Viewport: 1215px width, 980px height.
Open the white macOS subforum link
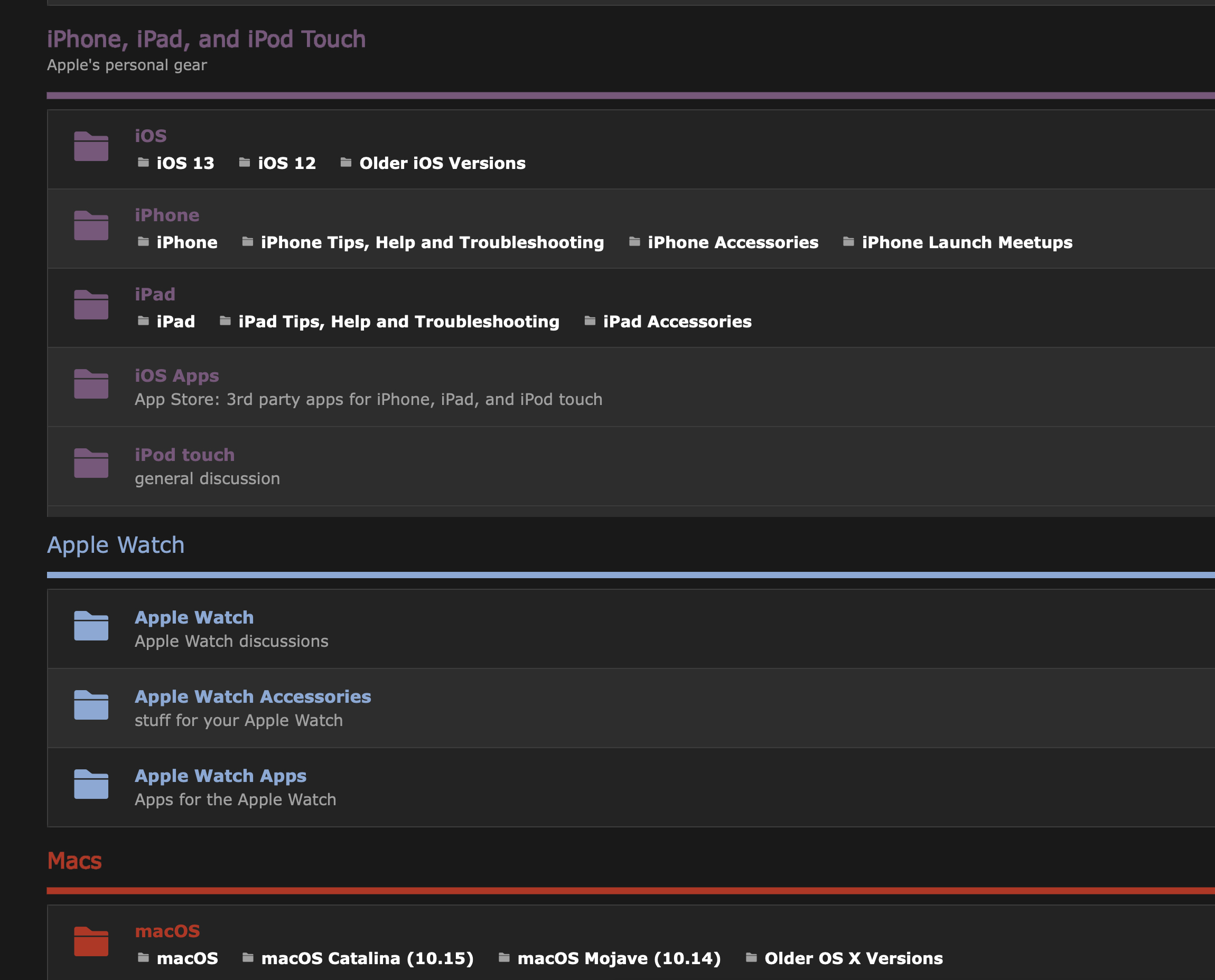[x=188, y=958]
